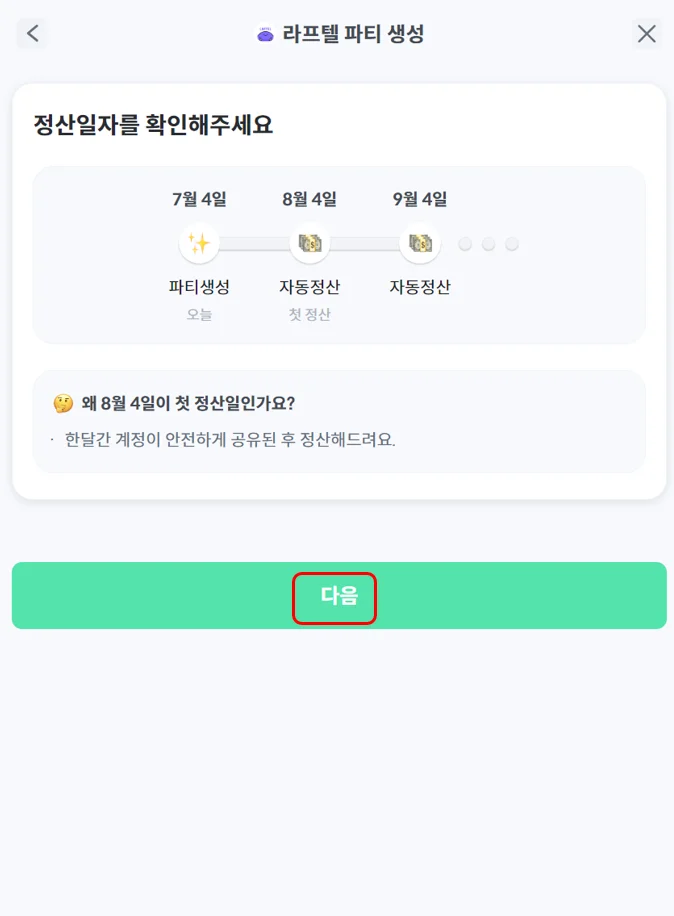674x916 pixels.
Task: Click the three dots after 9월 4일
Action: click(x=488, y=244)
